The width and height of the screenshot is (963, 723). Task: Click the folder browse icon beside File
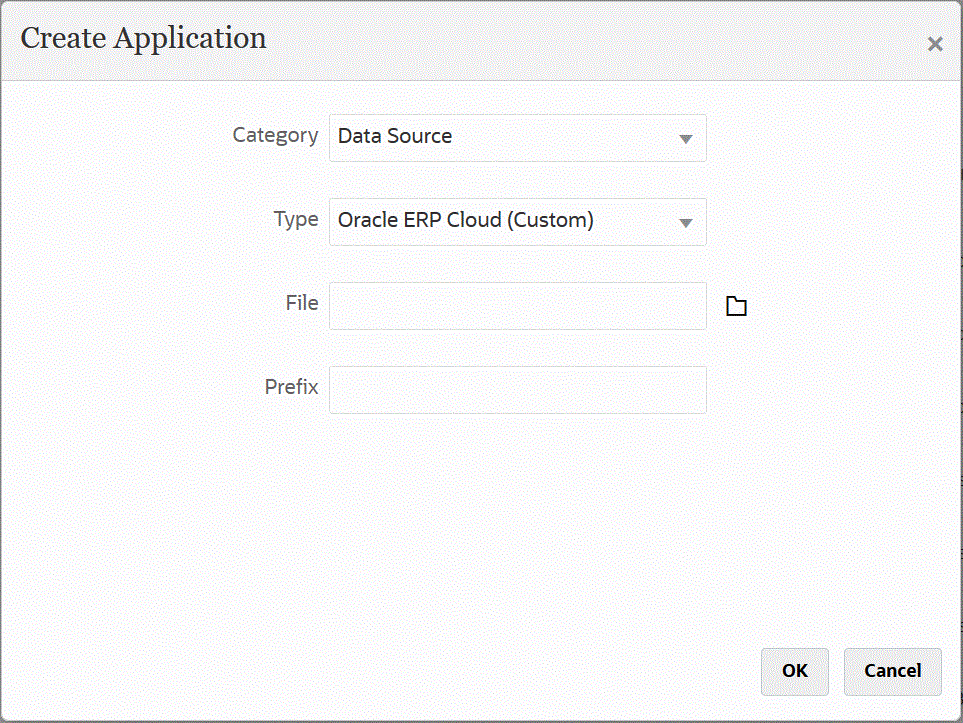coord(736,306)
